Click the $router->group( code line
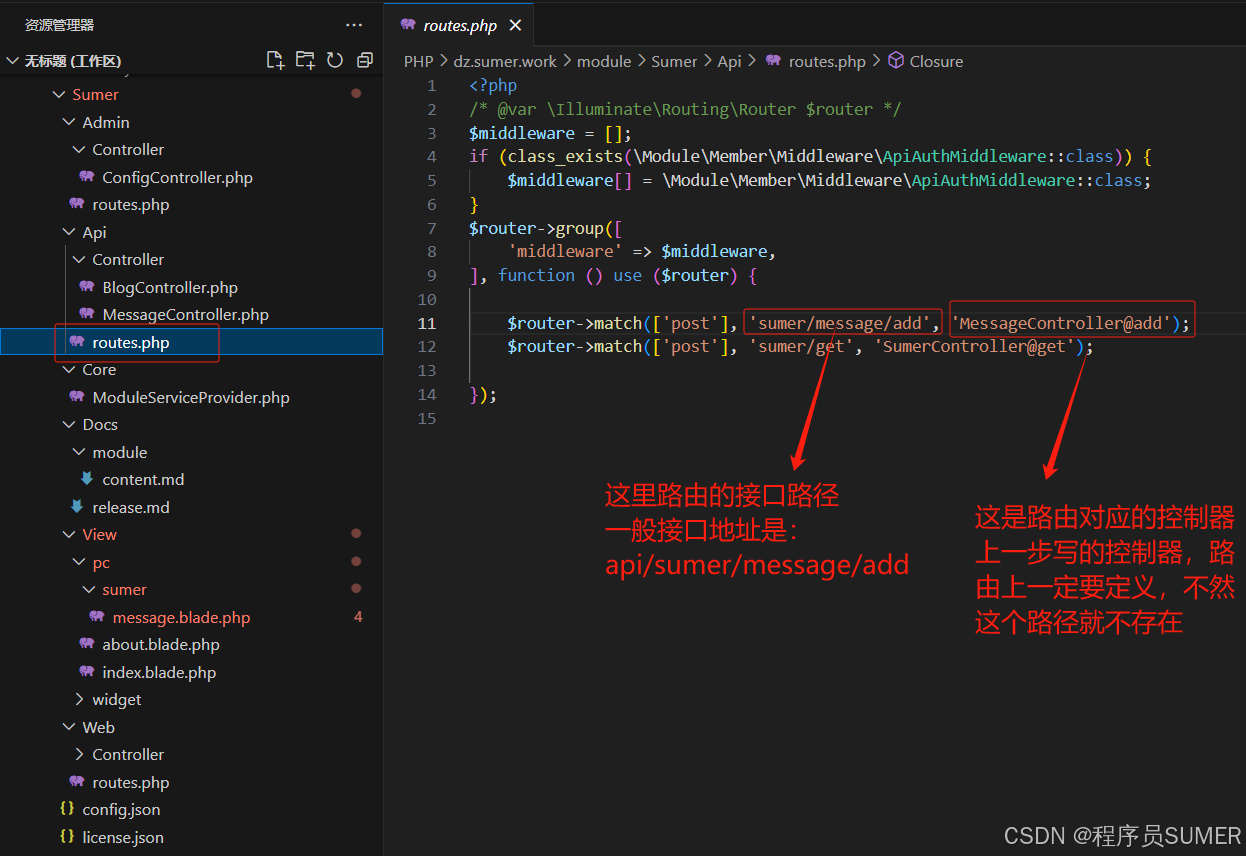The image size is (1246, 856). click(546, 228)
